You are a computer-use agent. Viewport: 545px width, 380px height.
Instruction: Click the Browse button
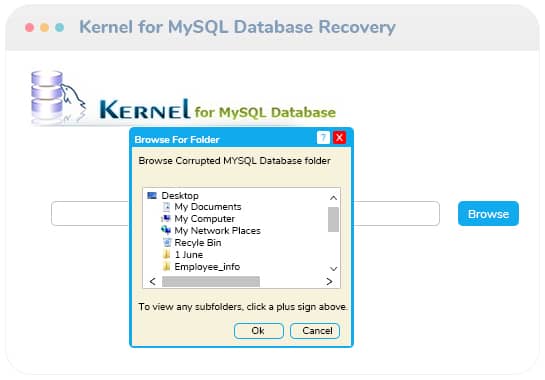tap(488, 213)
